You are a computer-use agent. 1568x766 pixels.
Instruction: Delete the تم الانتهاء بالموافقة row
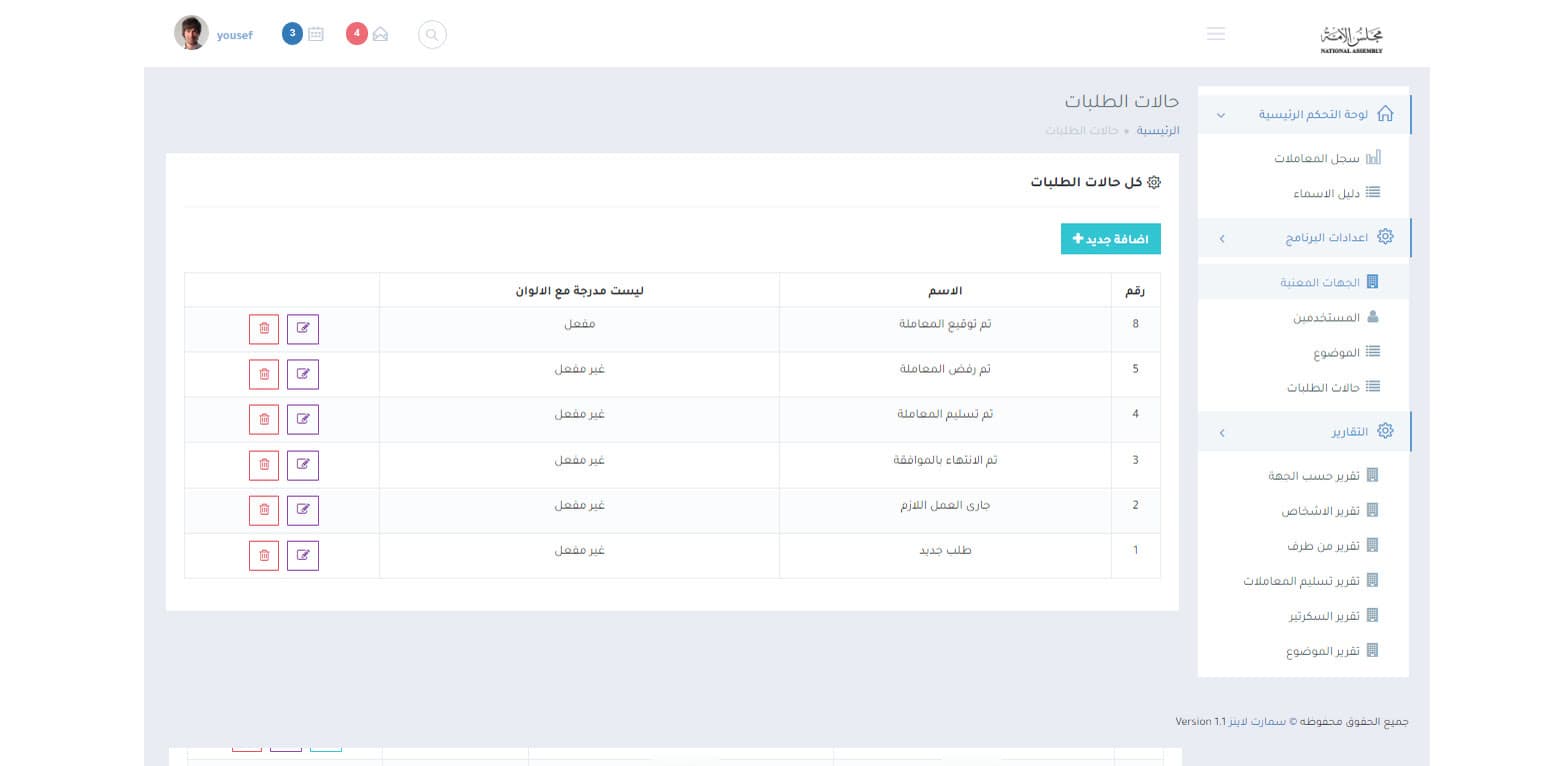click(x=264, y=465)
